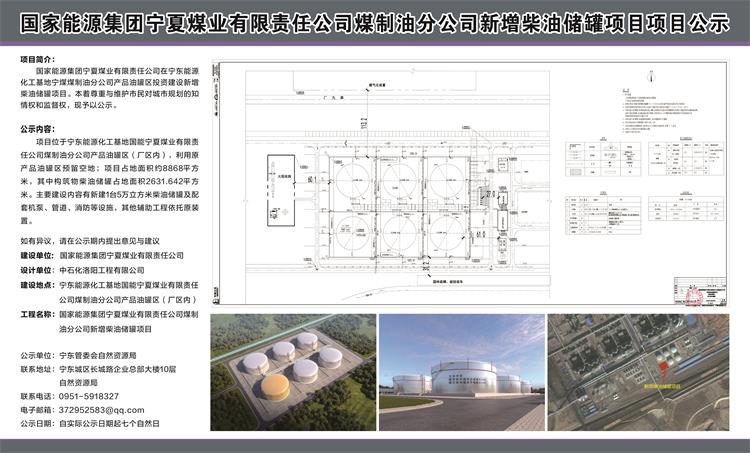Click the red approval stamp on the drawing
This screenshot has height=453, width=750.
pyautogui.click(x=693, y=297)
